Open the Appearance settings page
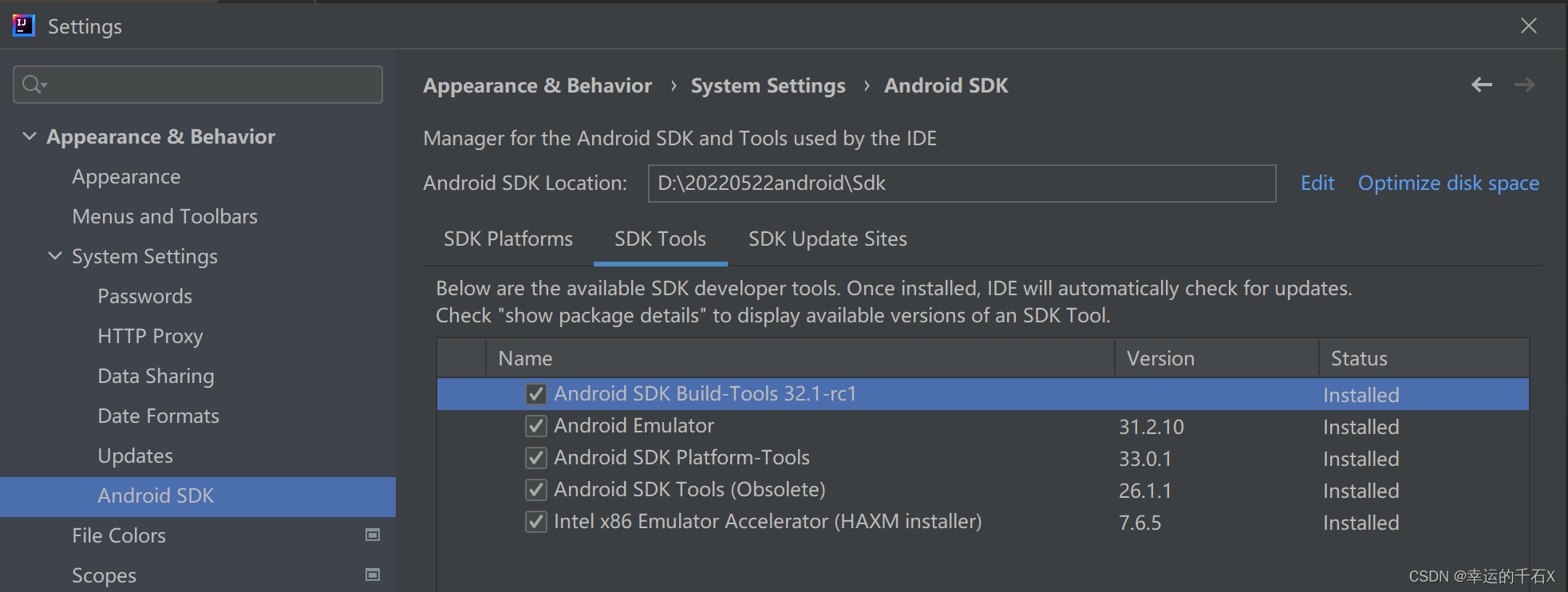This screenshot has height=592, width=1568. click(x=126, y=176)
